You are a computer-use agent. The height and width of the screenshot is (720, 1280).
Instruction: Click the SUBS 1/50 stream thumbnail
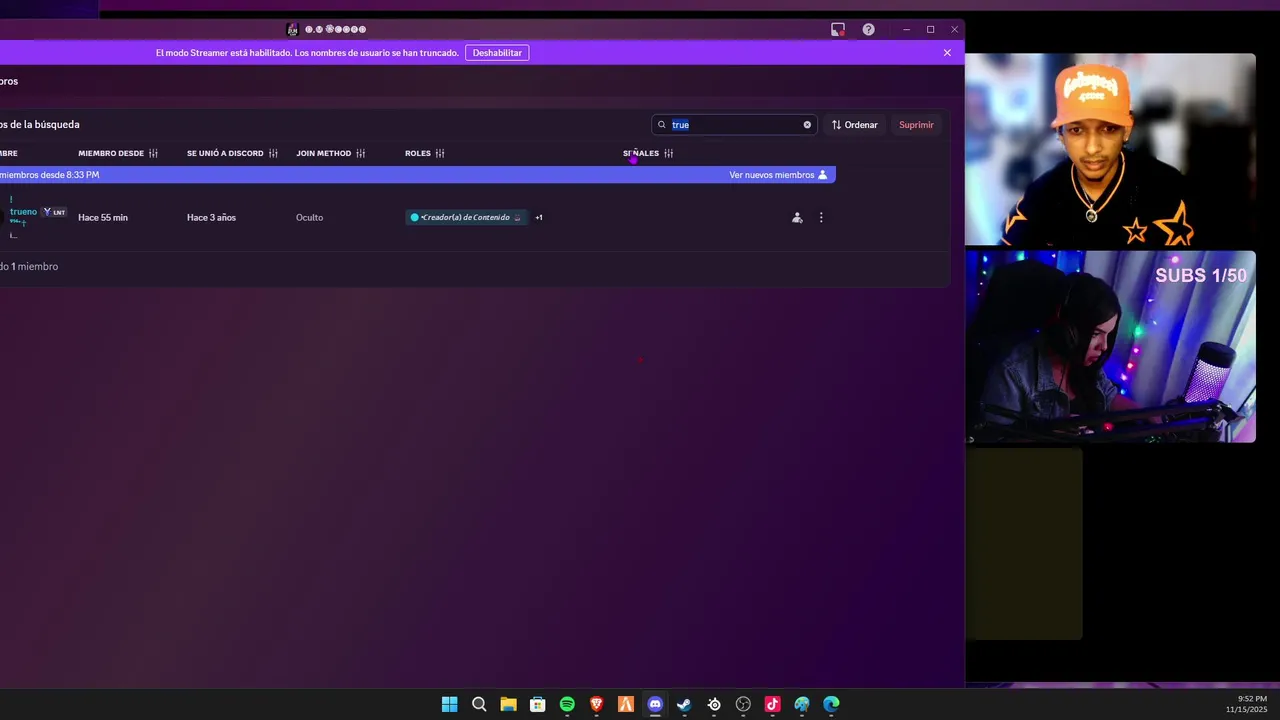tap(1110, 346)
